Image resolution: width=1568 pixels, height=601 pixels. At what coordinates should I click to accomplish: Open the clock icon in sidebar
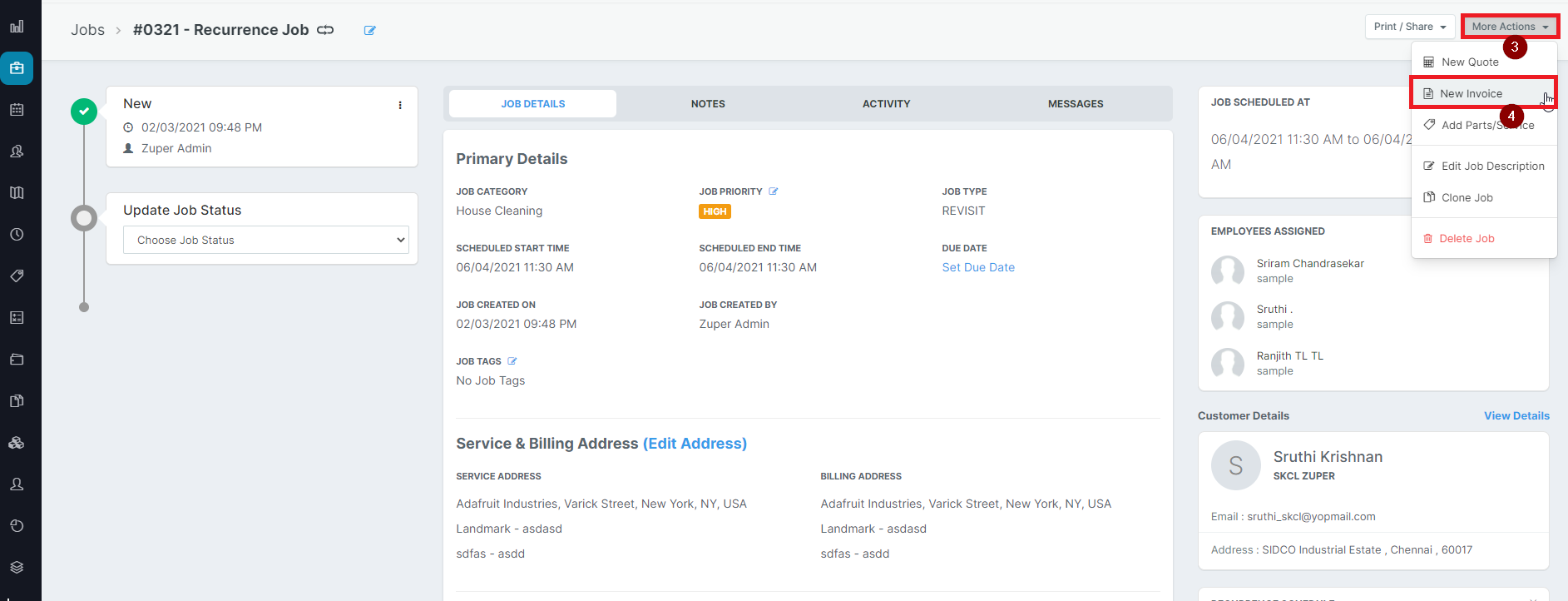17,235
